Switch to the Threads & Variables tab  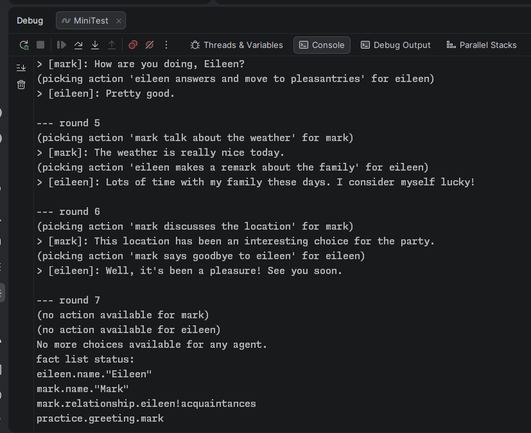pyautogui.click(x=236, y=45)
